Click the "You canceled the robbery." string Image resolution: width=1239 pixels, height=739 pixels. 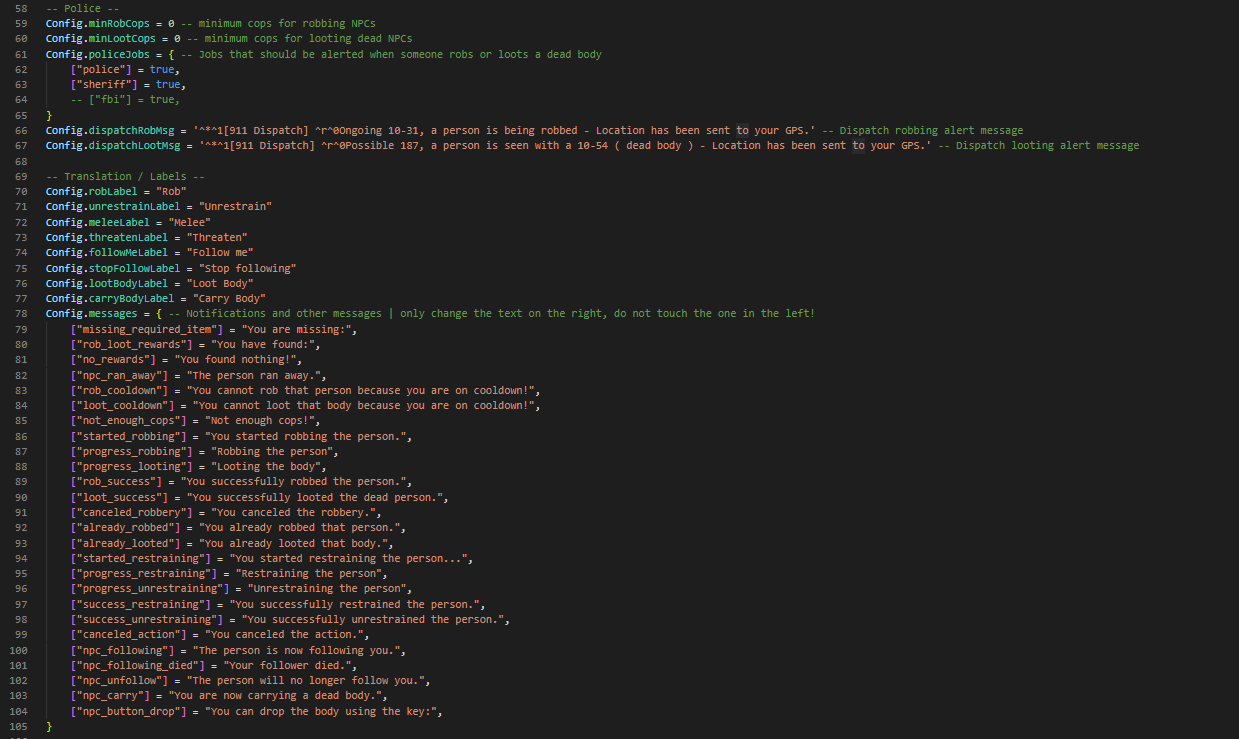297,512
